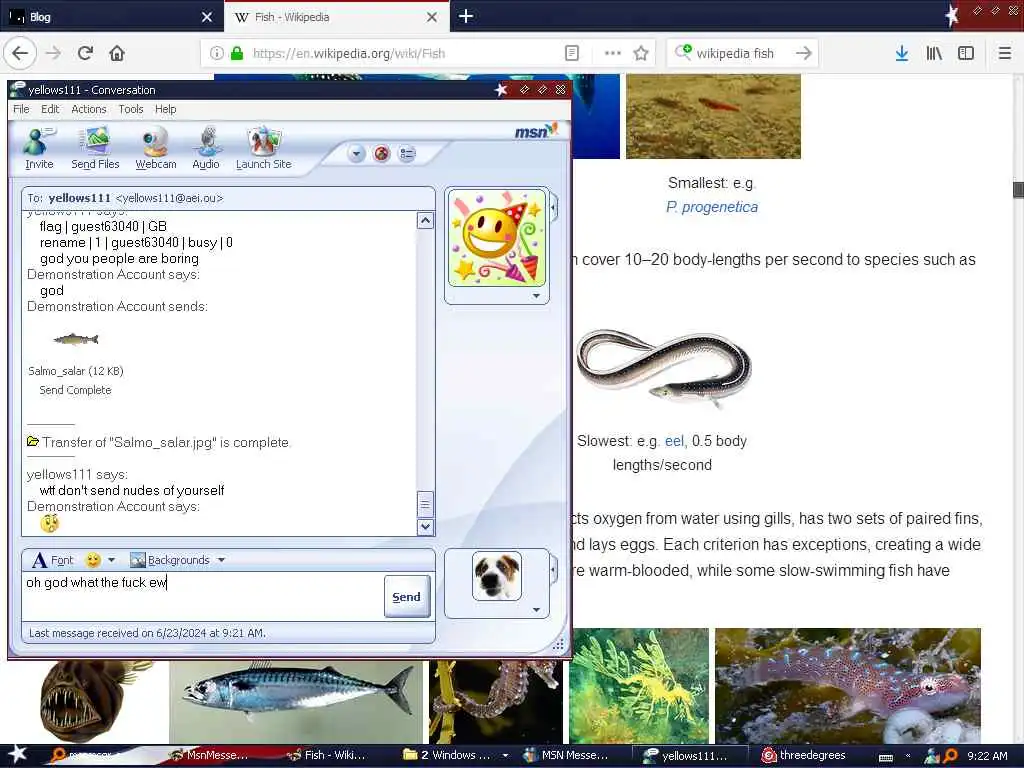1024x768 pixels.
Task: Click the Firefox address bar URL
Action: (349, 54)
